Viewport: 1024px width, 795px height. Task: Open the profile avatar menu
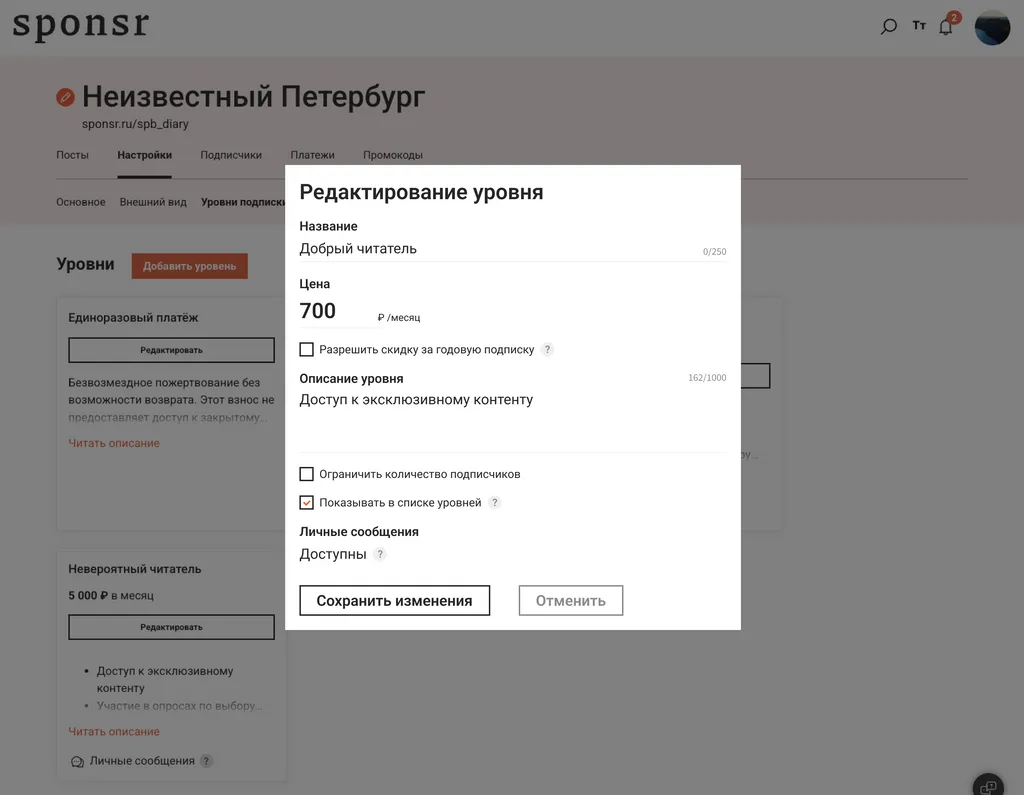tap(991, 27)
